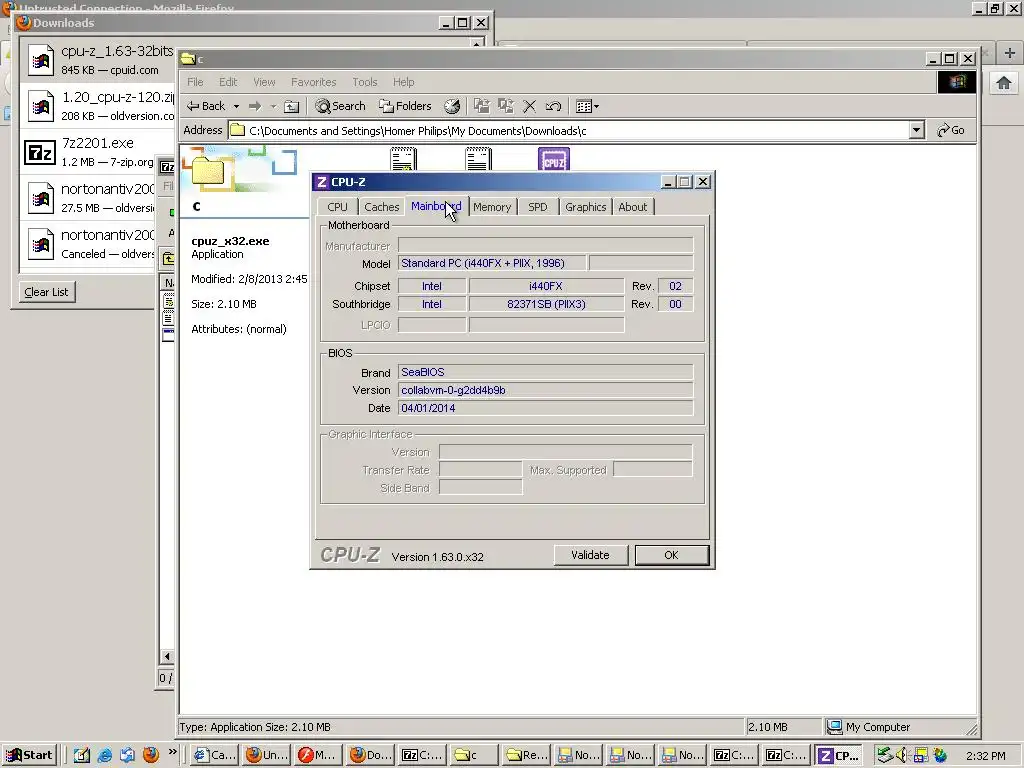Viewport: 1024px width, 768px height.
Task: Open the Back history dropdown arrow
Action: [236, 106]
